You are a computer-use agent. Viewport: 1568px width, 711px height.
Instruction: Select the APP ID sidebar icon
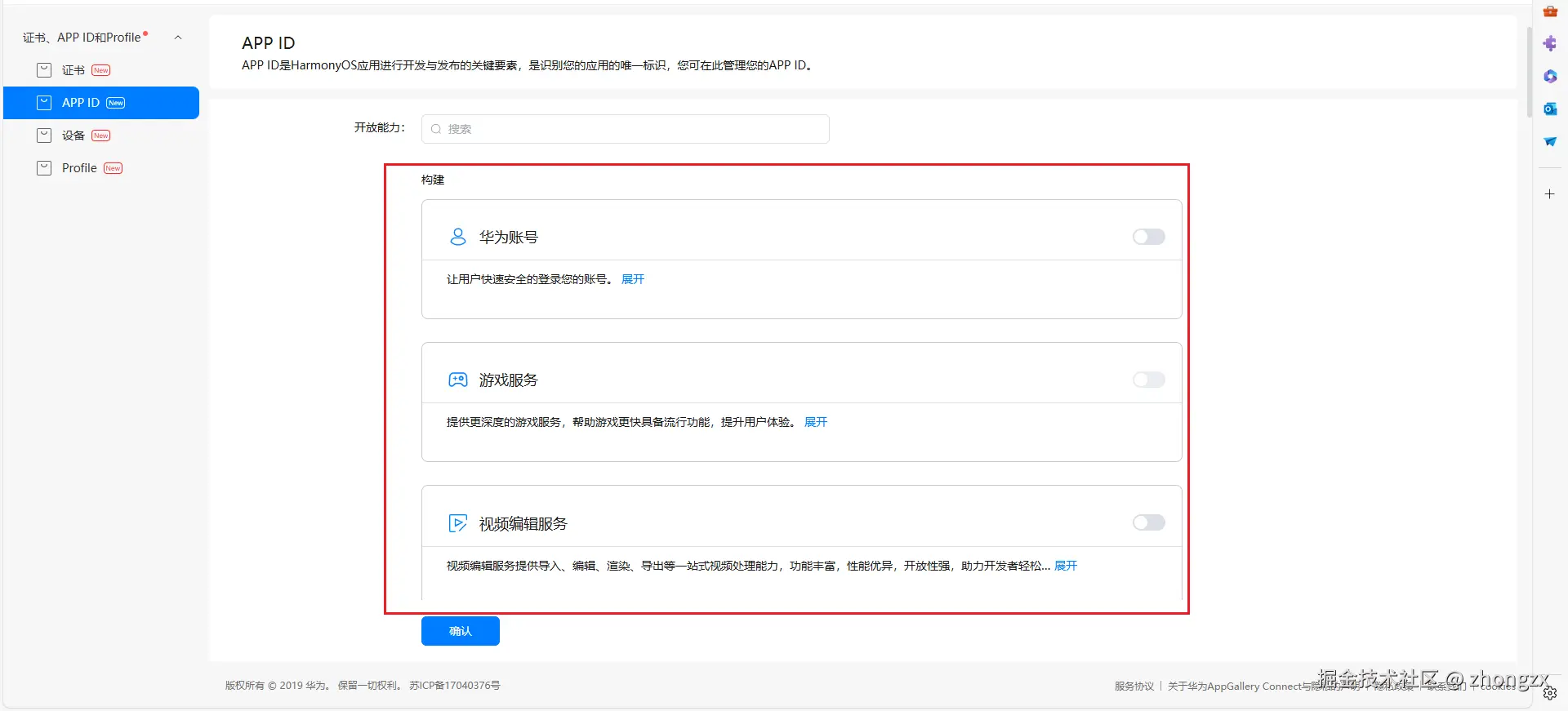coord(44,103)
